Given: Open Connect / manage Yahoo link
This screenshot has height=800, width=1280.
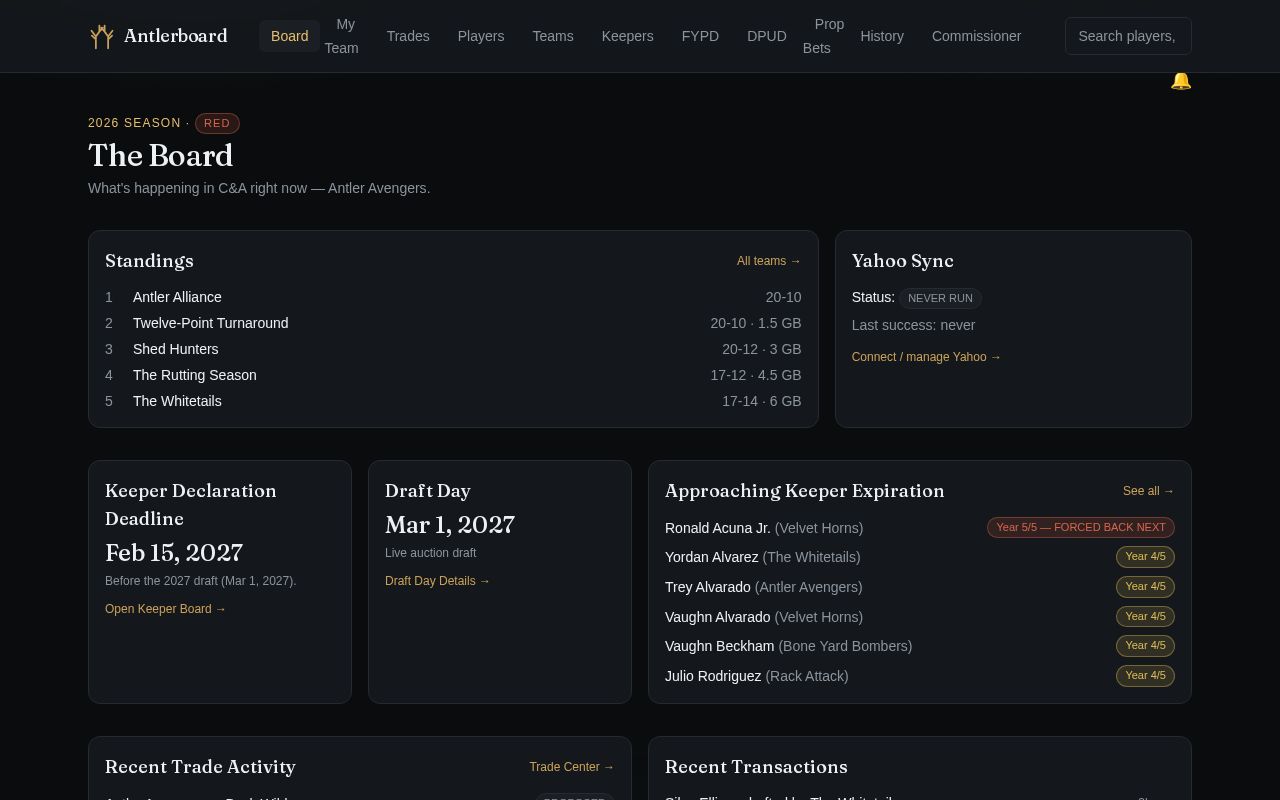Looking at the screenshot, I should coord(926,357).
